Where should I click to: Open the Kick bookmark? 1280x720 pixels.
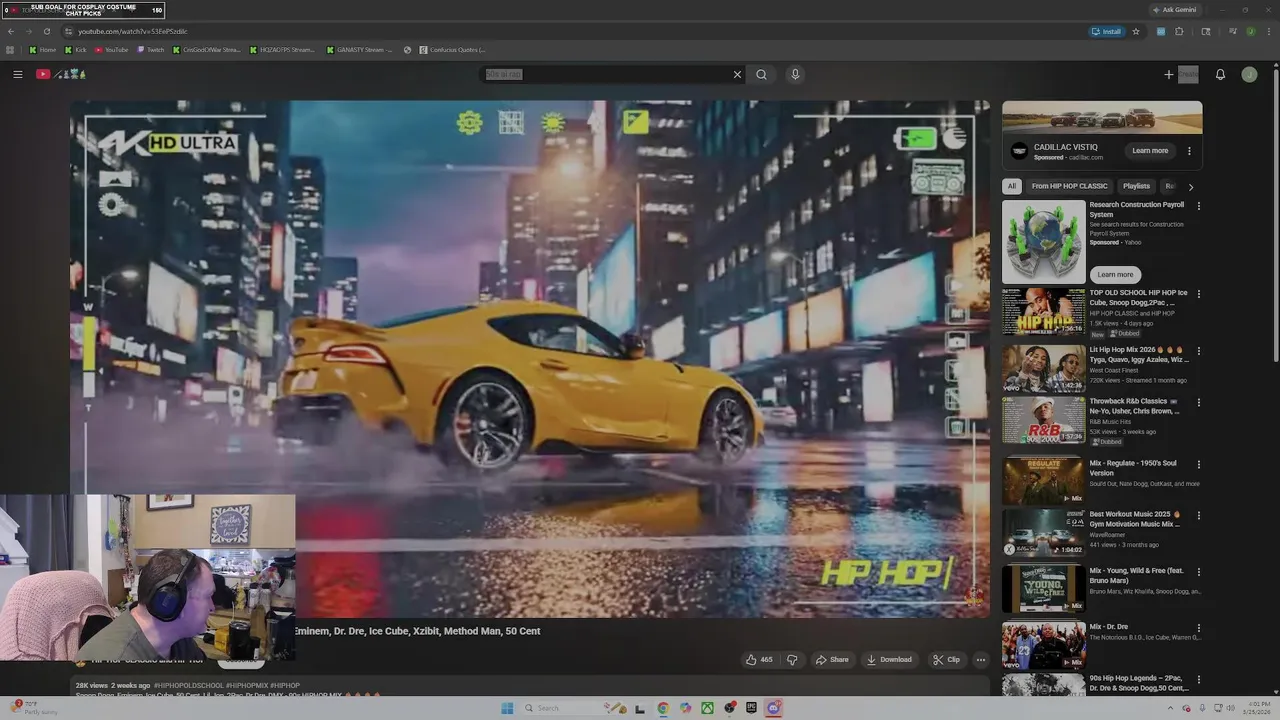pyautogui.click(x=76, y=50)
